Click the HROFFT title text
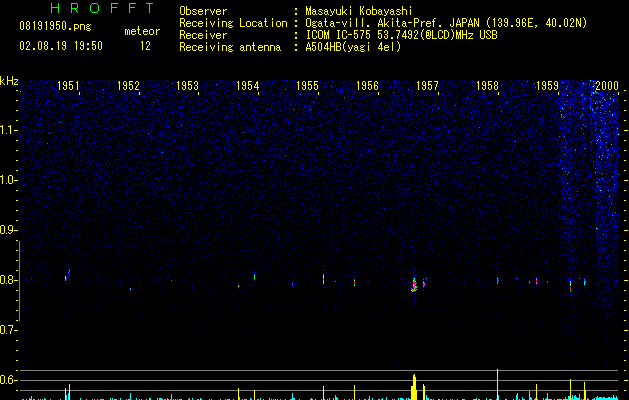The image size is (629, 400). (x=102, y=8)
